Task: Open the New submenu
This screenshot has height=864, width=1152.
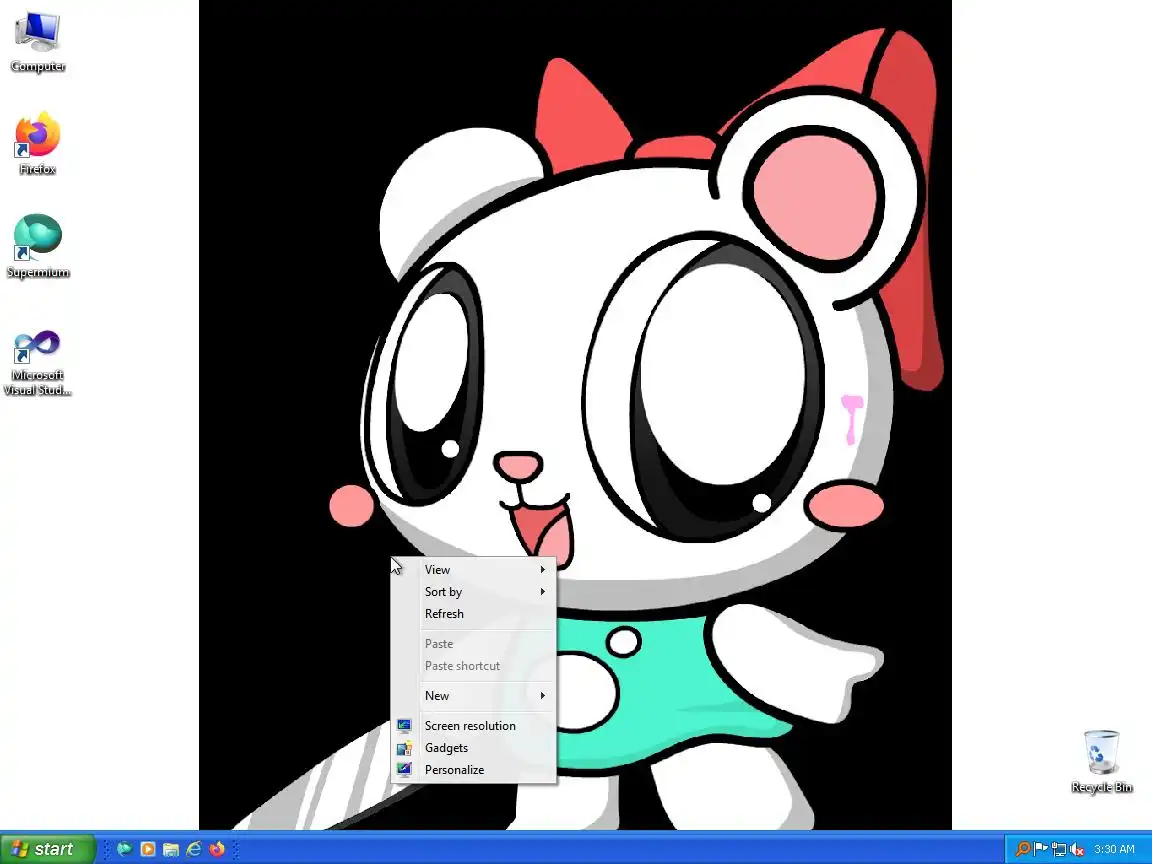Action: [x=473, y=696]
